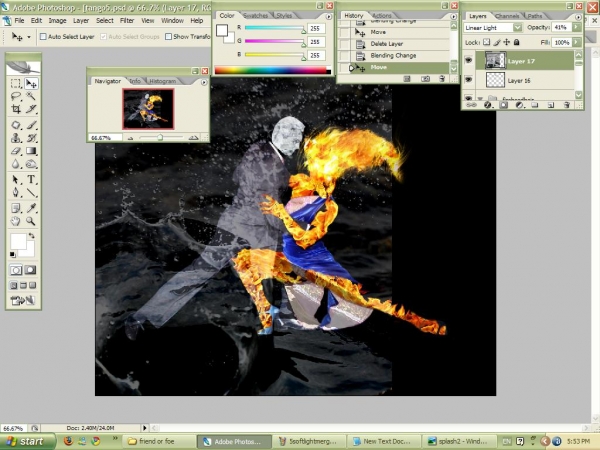
Task: Select the Rectangular Marquee tool
Action: click(x=16, y=83)
